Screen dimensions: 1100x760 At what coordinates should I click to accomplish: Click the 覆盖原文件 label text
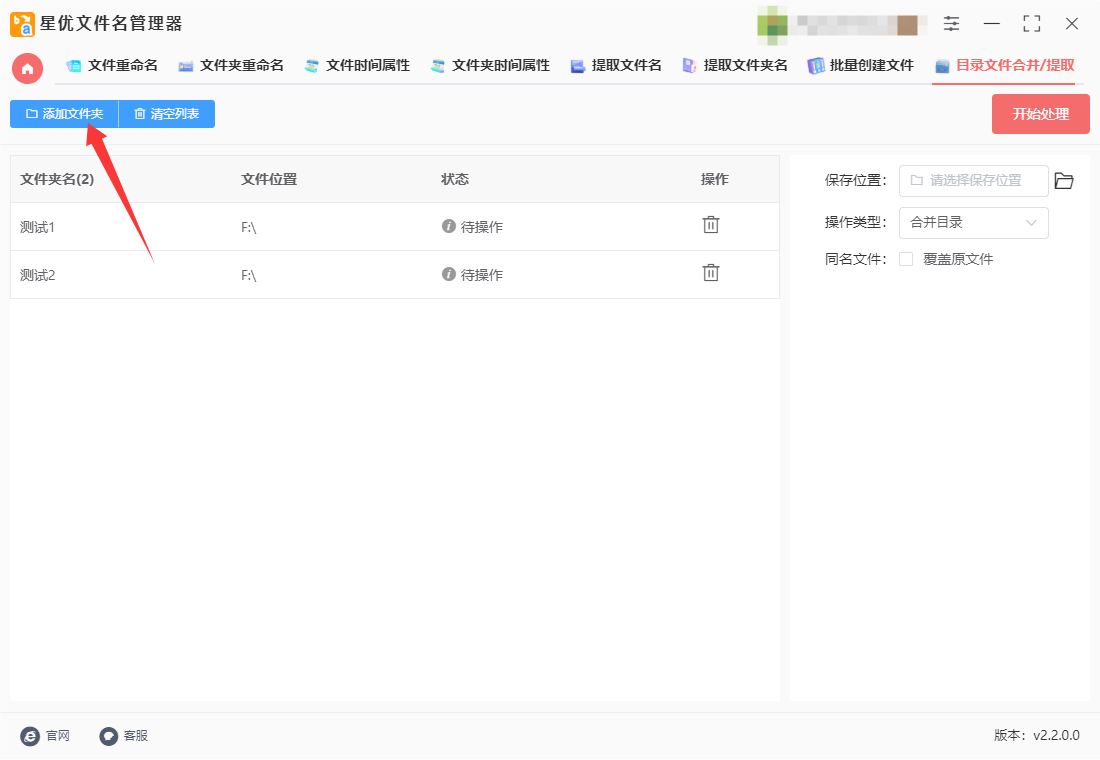(x=958, y=259)
